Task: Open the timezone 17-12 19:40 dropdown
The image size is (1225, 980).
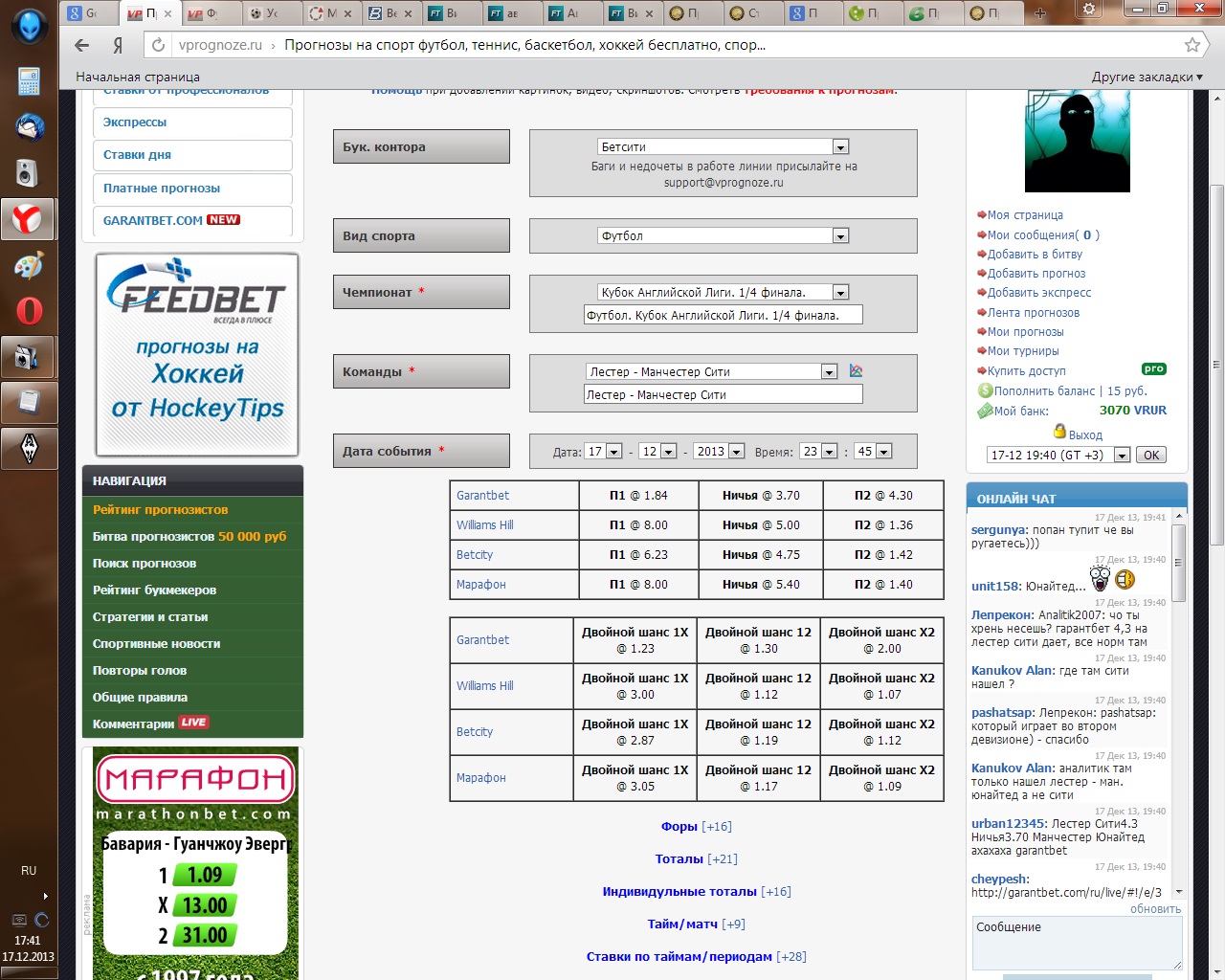Action: coord(1058,455)
